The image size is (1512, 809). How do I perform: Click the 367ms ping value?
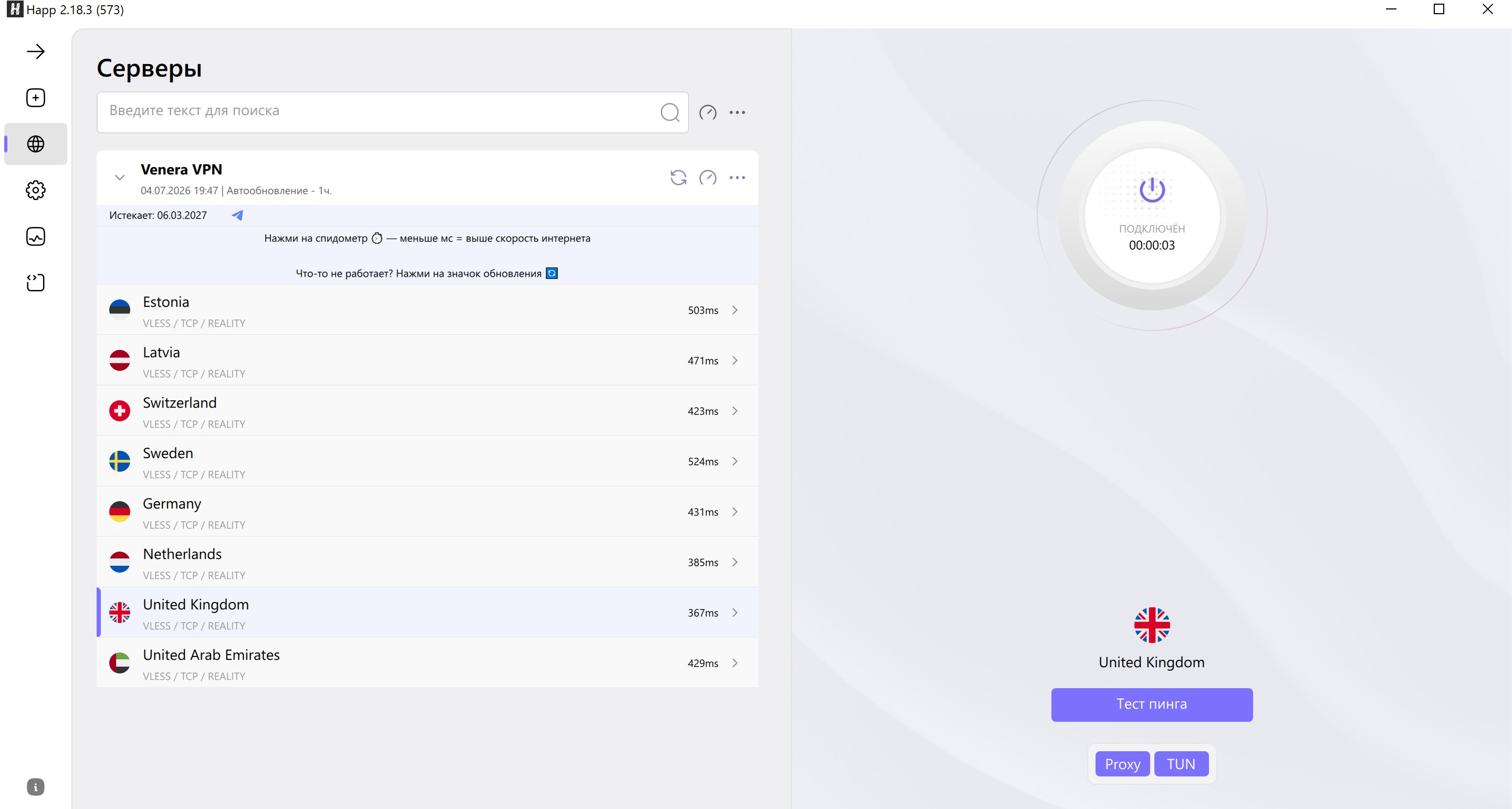click(x=703, y=613)
